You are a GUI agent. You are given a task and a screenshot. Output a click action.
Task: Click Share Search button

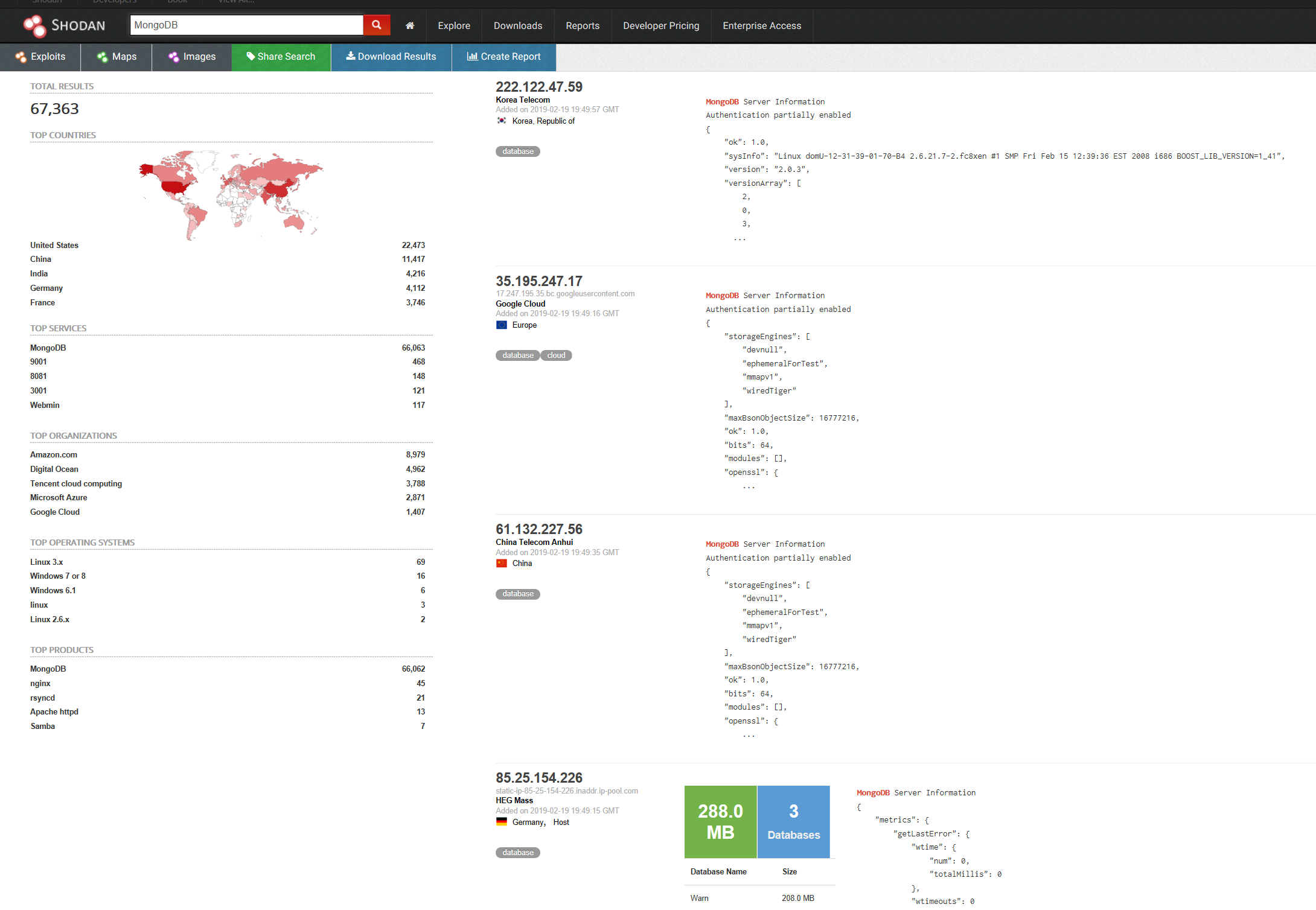click(x=281, y=57)
